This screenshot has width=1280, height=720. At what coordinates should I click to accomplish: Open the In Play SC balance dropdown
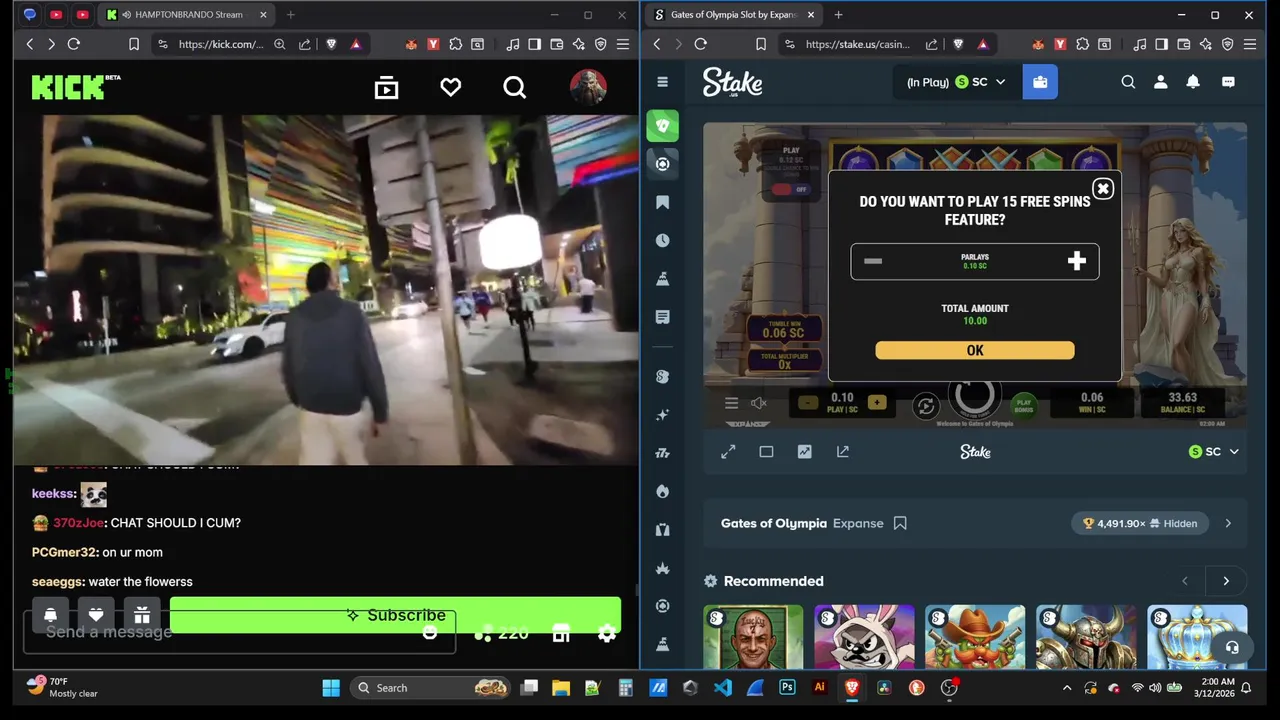click(x=956, y=82)
